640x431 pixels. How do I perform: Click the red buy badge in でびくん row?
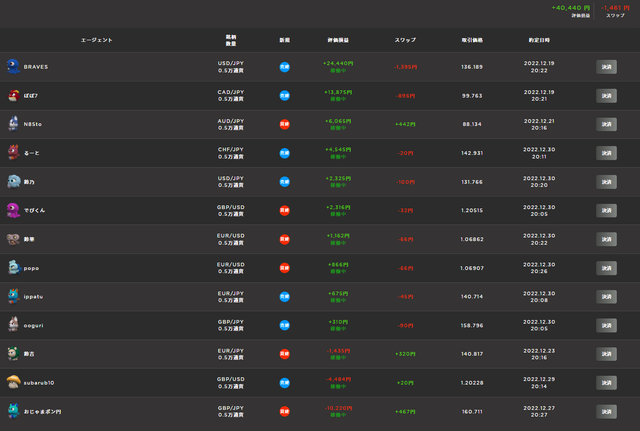284,210
